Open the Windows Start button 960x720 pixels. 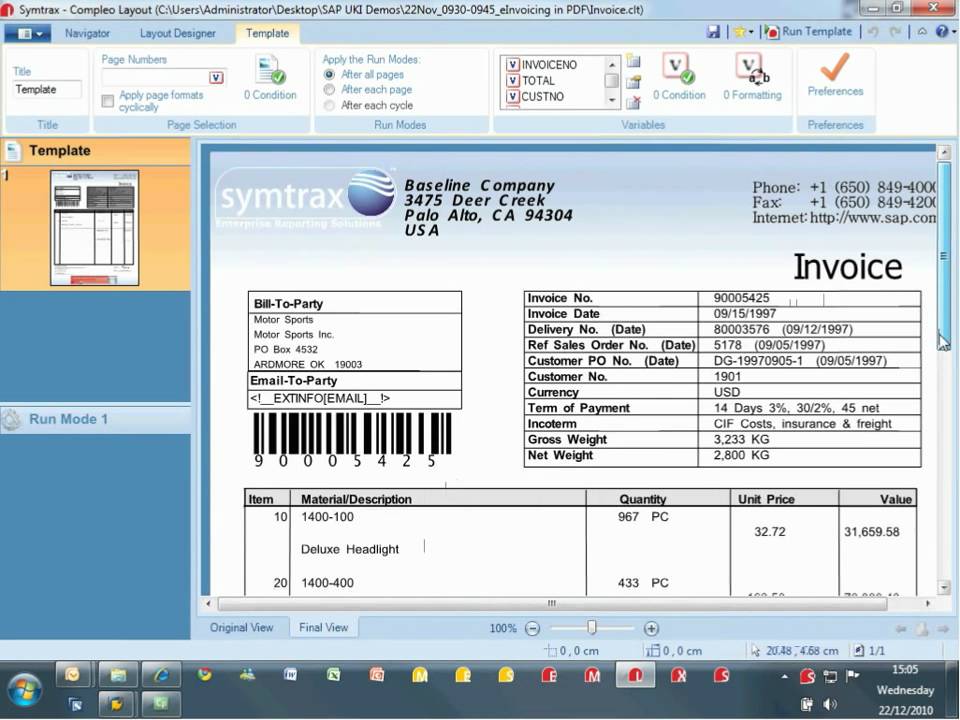(24, 689)
